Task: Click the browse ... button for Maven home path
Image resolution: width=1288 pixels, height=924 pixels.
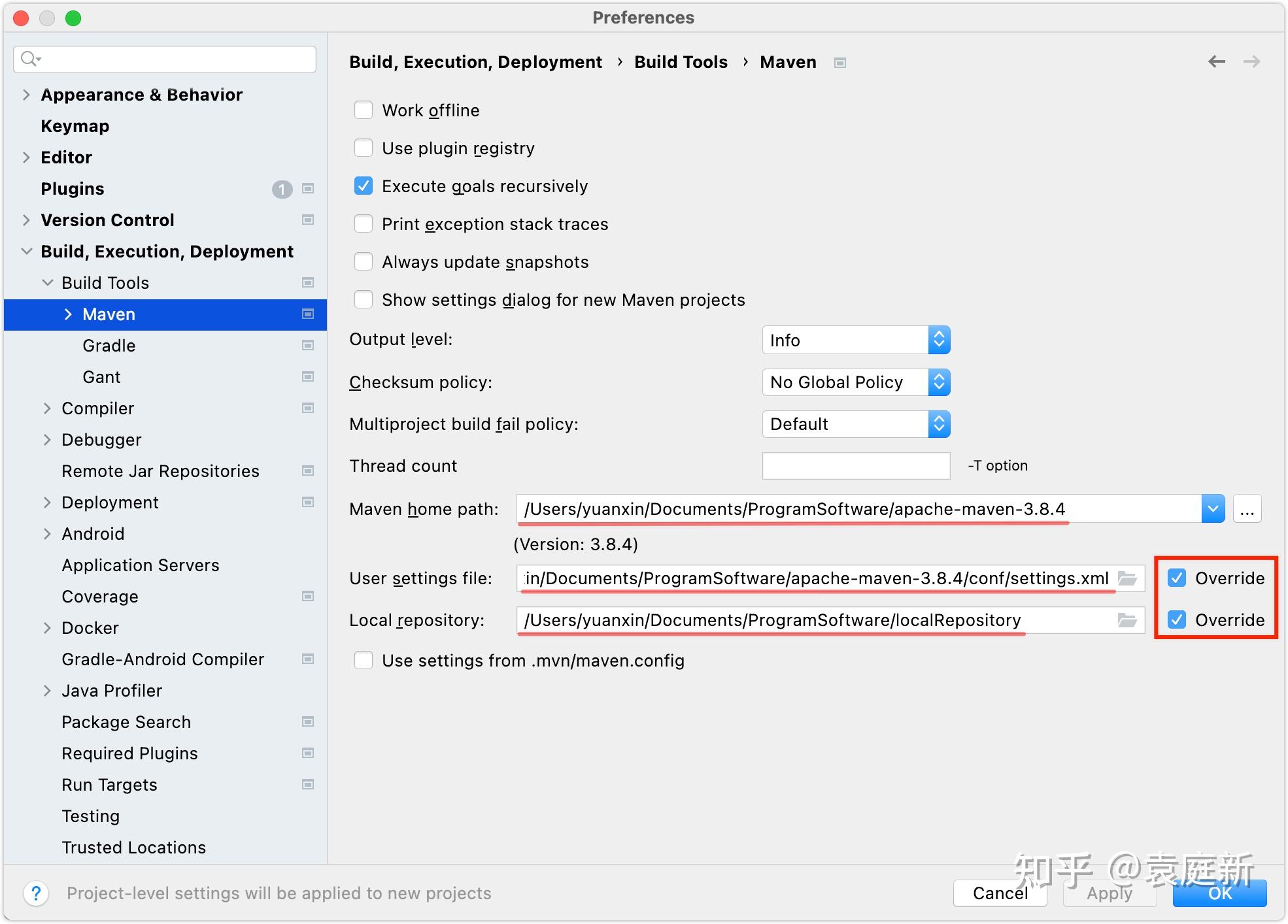Action: click(1247, 509)
